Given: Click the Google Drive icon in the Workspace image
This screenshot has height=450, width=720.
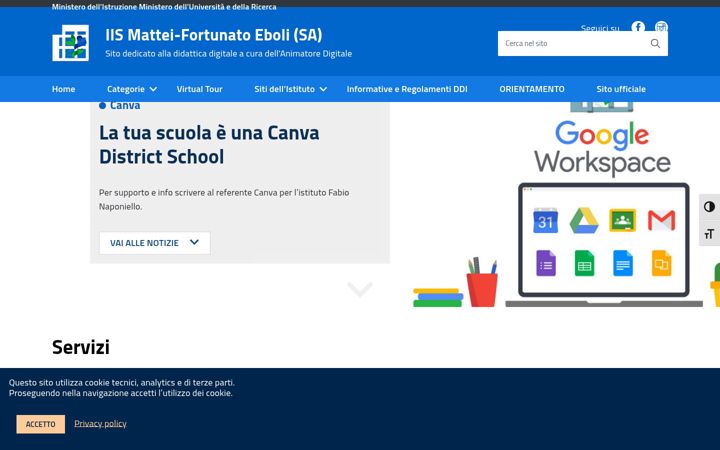Looking at the screenshot, I should click(x=584, y=220).
